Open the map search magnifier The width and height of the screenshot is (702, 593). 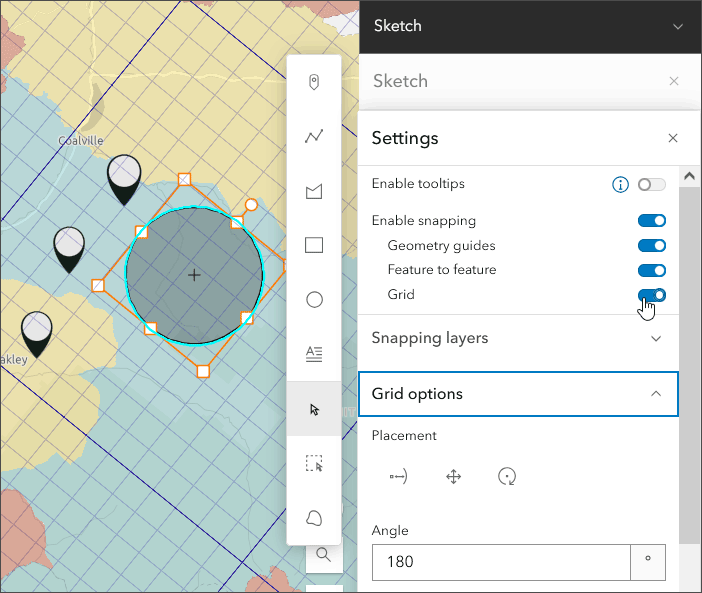tap(323, 555)
